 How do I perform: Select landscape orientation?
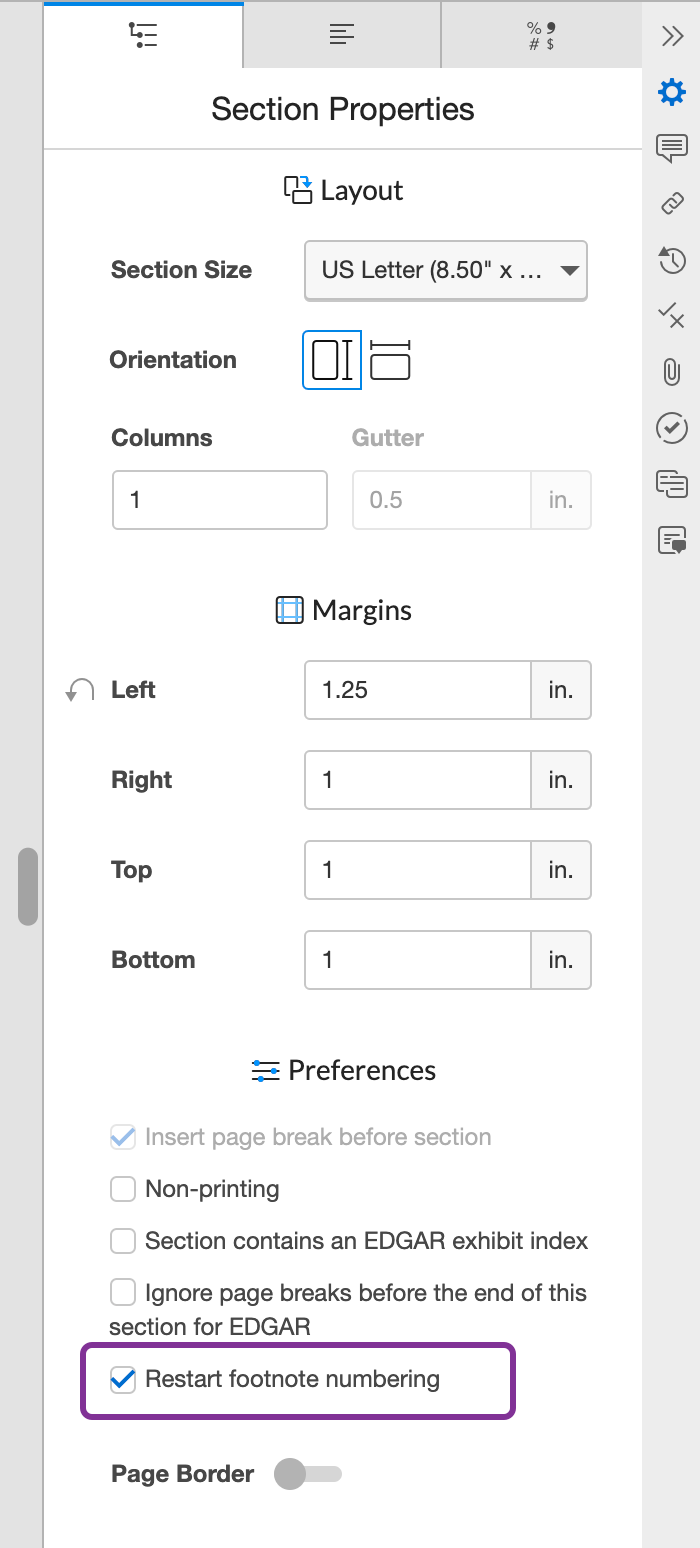[392, 360]
